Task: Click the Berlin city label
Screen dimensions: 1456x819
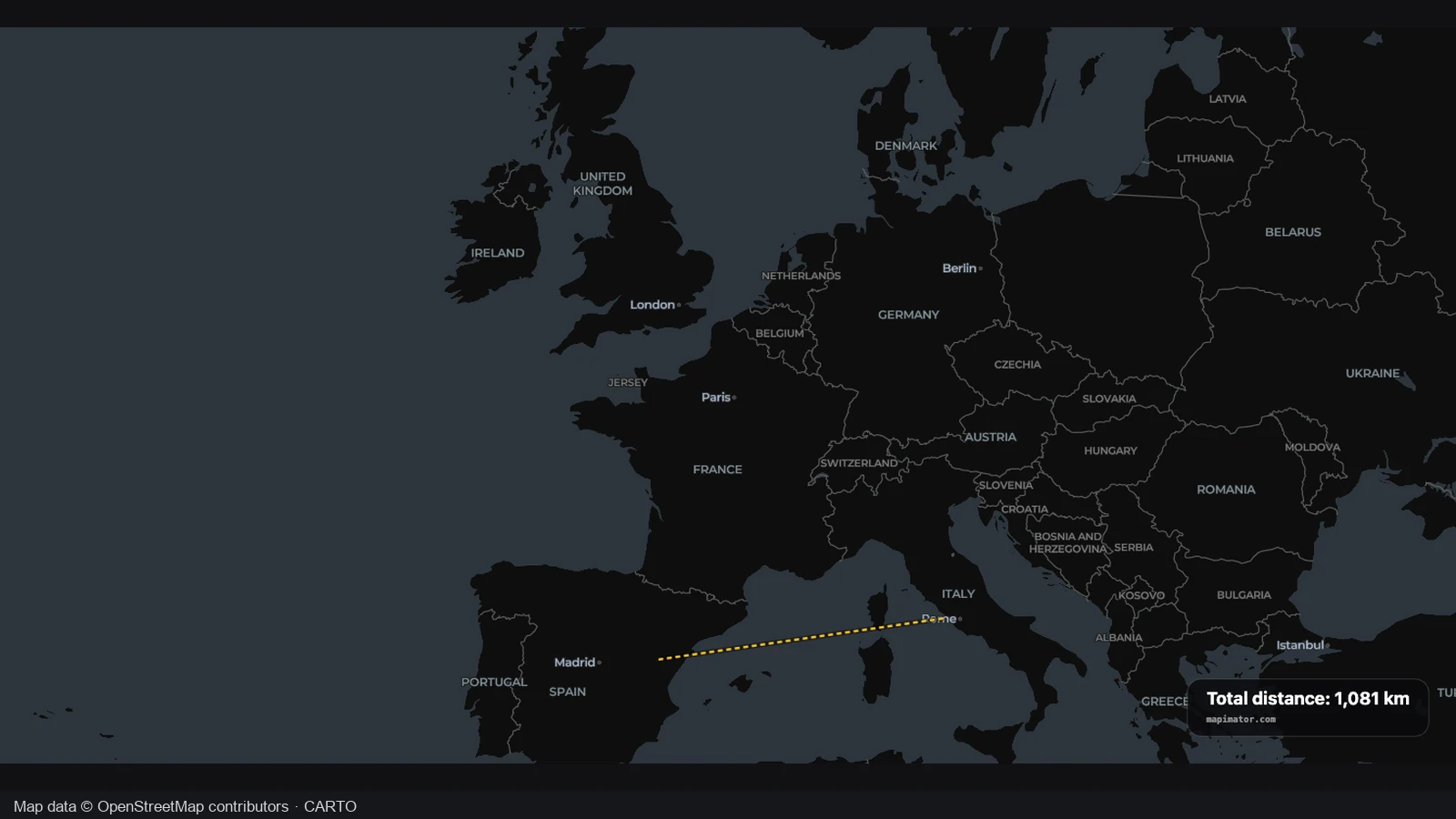Action: (x=959, y=268)
